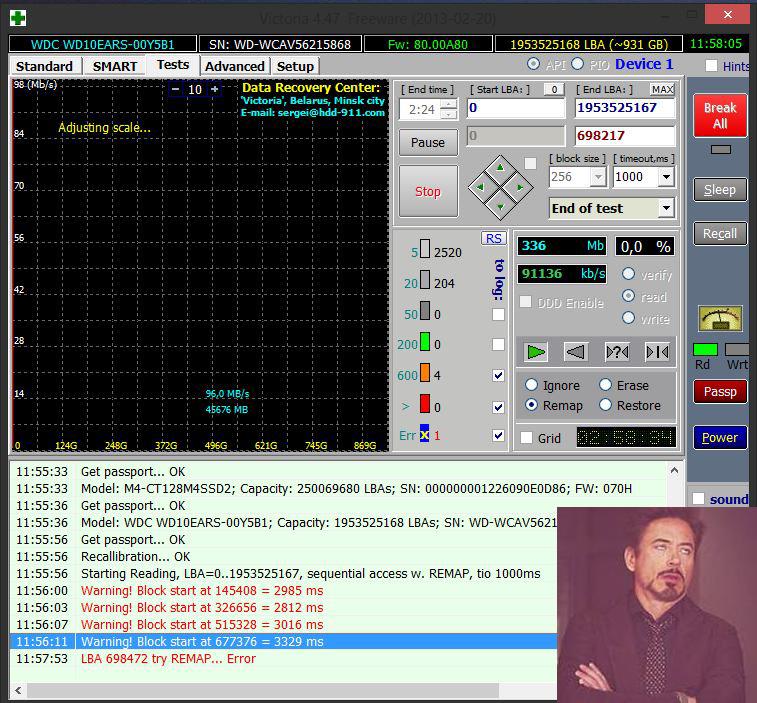
Task: Click the butterfly scan >|< button
Action: coord(658,352)
